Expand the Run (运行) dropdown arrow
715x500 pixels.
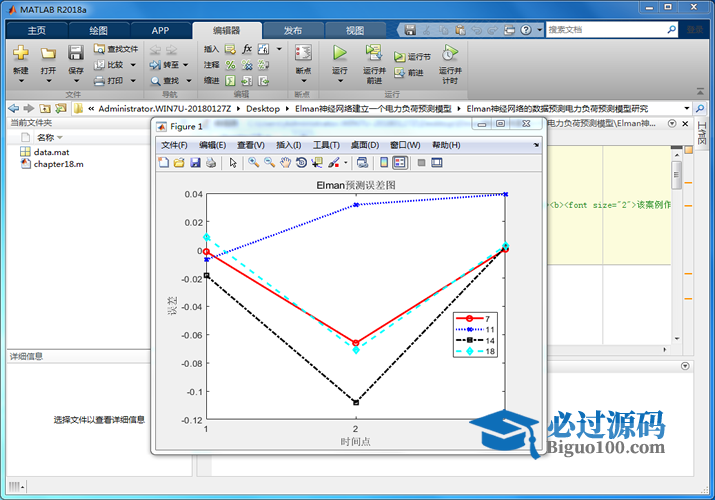coord(340,81)
